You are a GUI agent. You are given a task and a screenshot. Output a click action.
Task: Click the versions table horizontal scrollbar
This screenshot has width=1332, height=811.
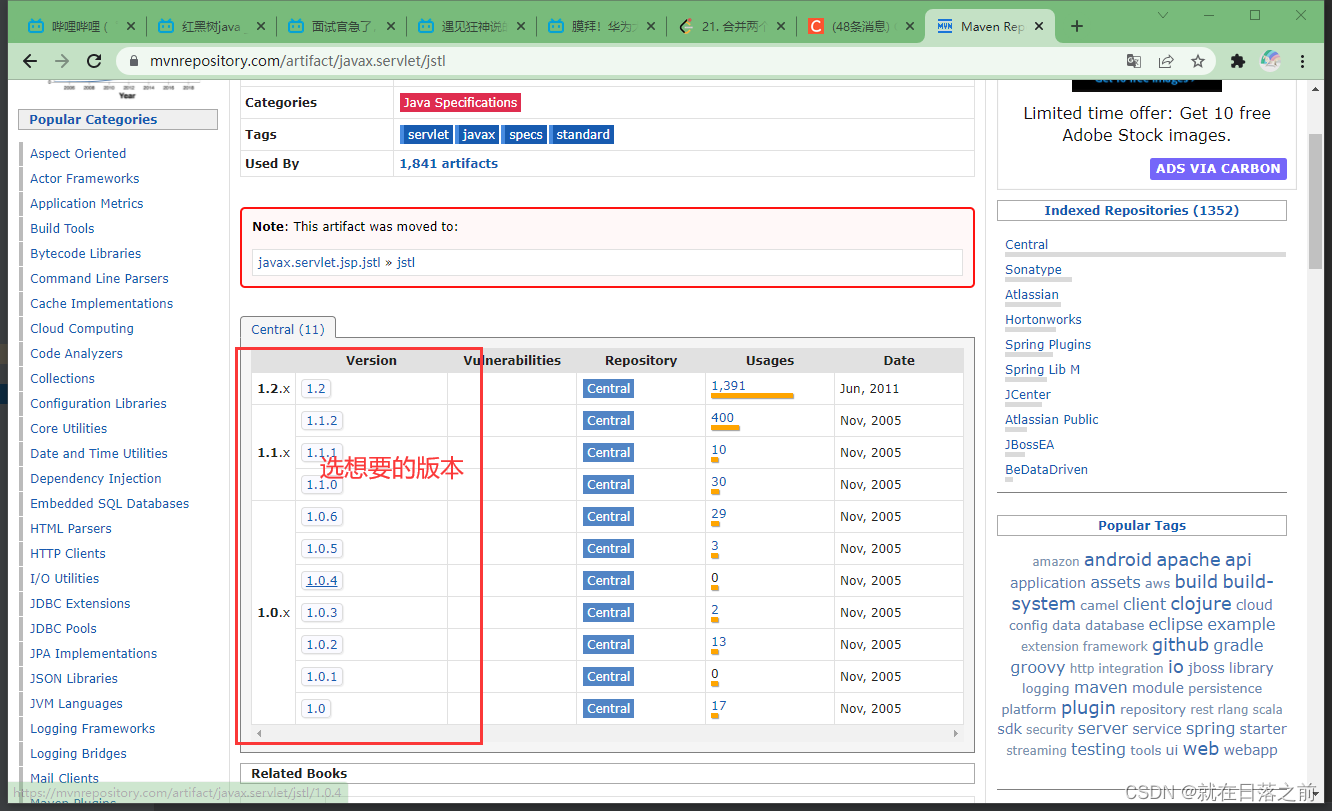point(607,734)
